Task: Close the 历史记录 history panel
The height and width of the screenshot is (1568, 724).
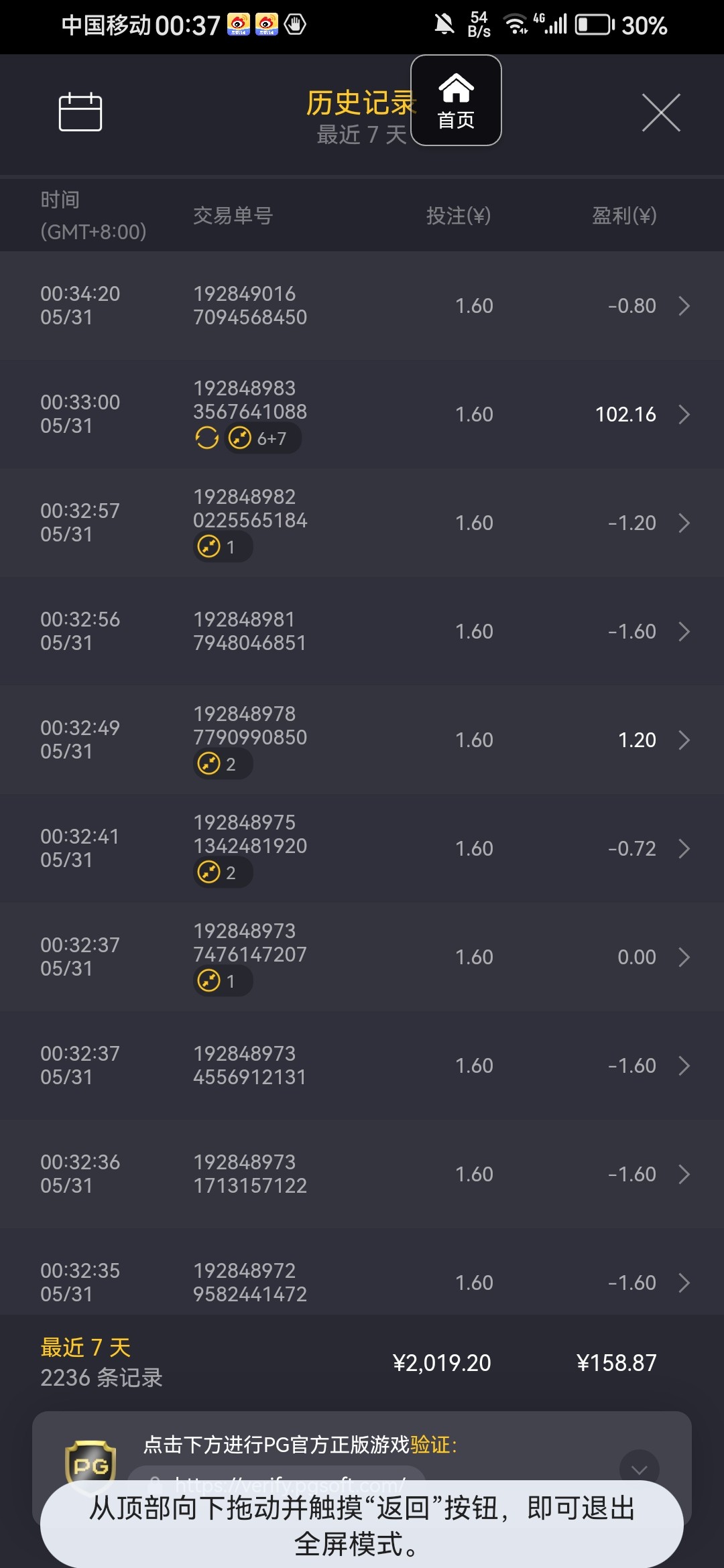Action: pos(661,113)
